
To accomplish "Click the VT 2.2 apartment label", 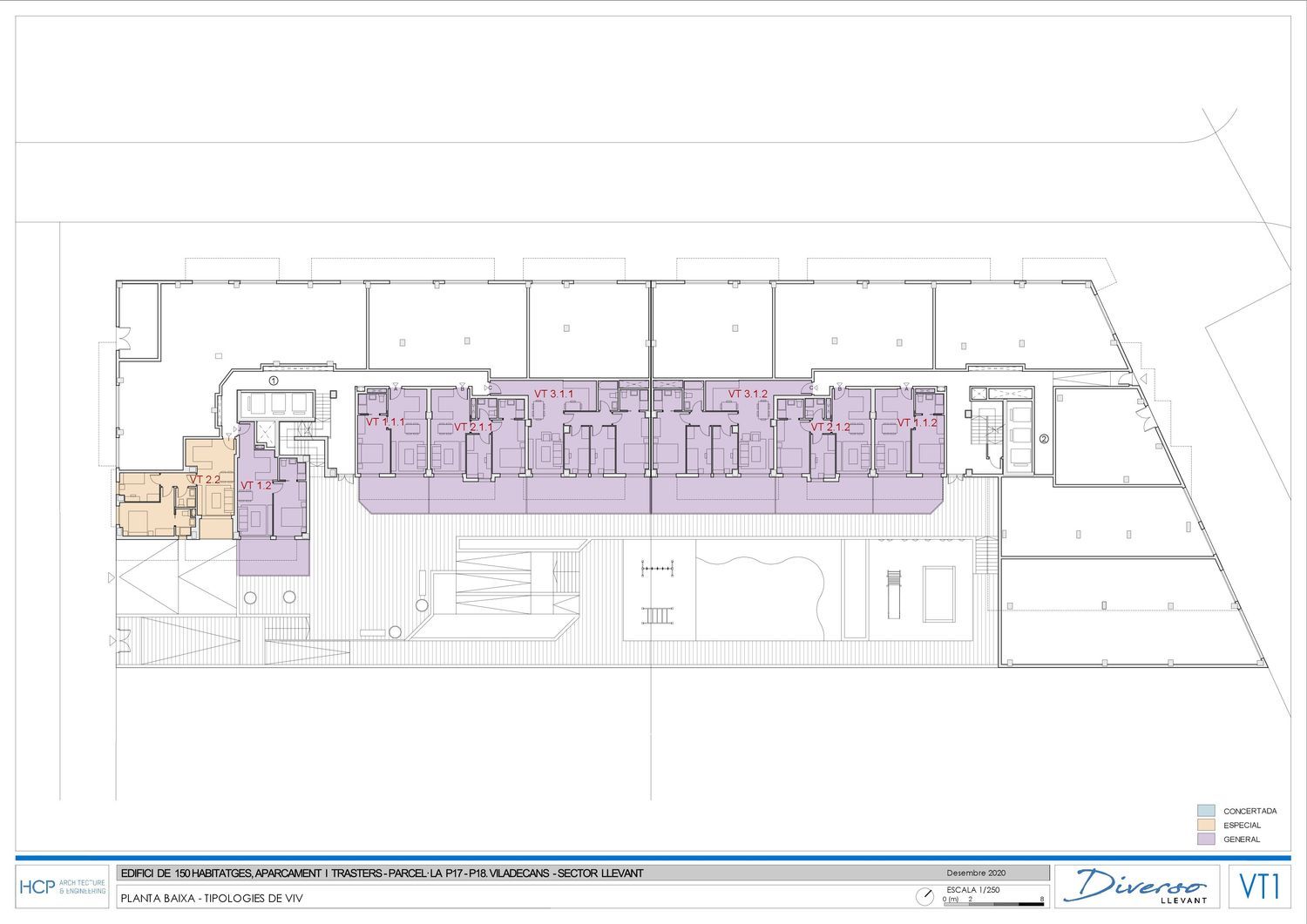I will [x=205, y=480].
